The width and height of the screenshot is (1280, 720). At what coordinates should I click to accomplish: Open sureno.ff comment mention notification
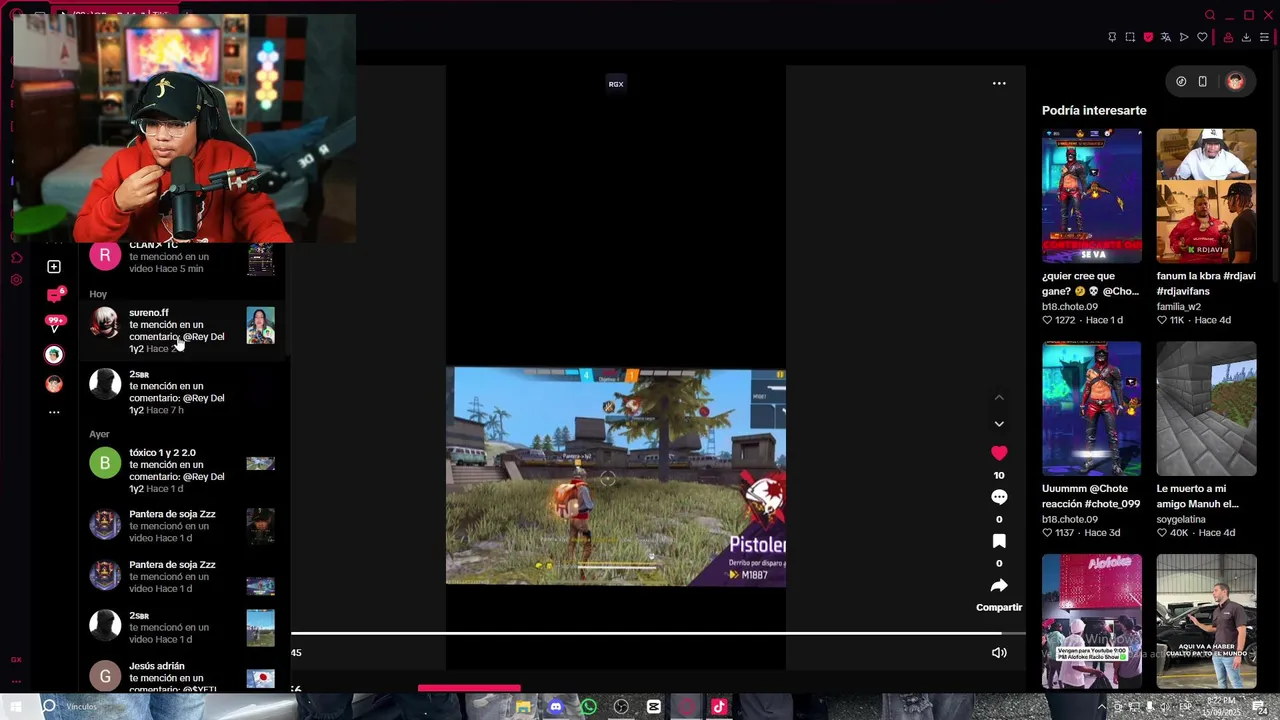[182, 330]
